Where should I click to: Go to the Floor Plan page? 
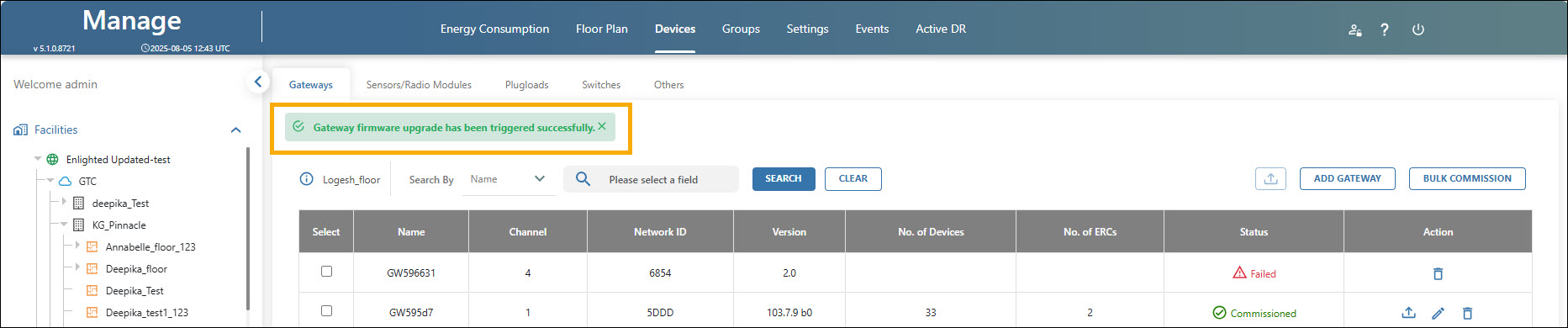tap(602, 29)
